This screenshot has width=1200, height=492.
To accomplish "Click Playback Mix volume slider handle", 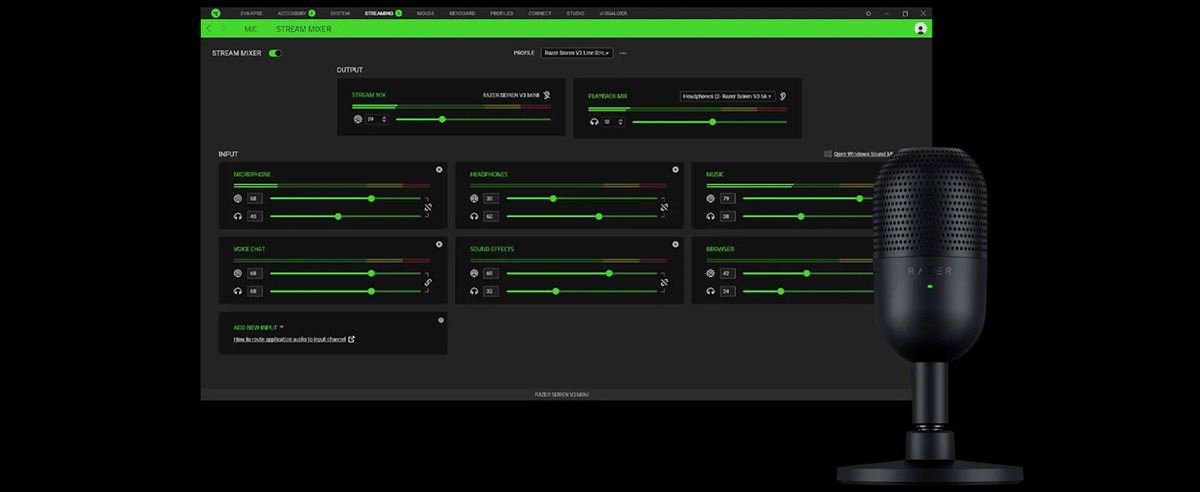I will (x=712, y=121).
